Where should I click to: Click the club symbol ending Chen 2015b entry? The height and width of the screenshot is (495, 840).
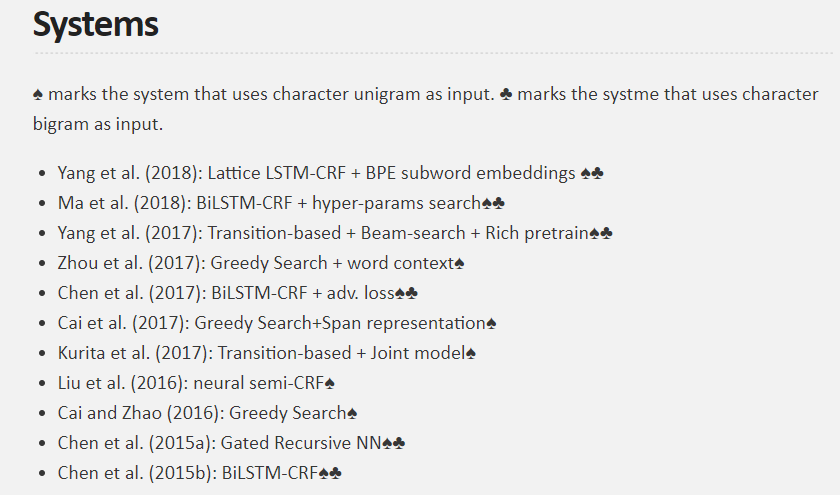tap(335, 473)
